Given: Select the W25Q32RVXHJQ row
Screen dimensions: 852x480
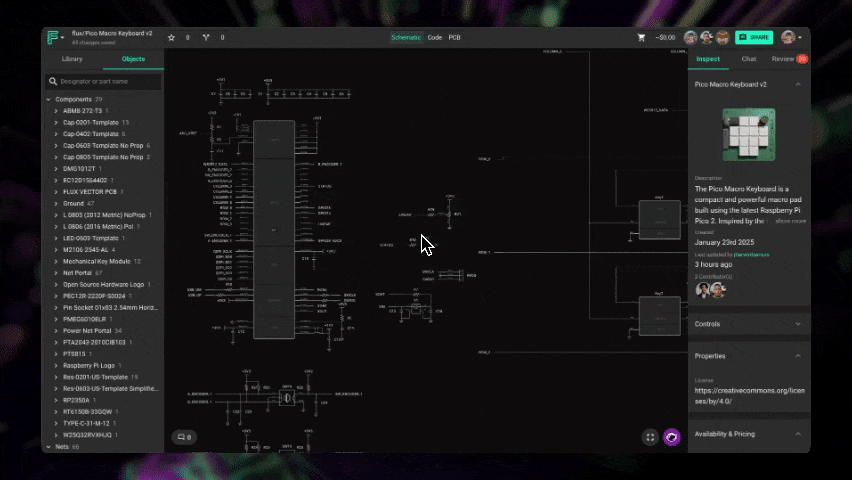Looking at the screenshot, I should (x=103, y=435).
